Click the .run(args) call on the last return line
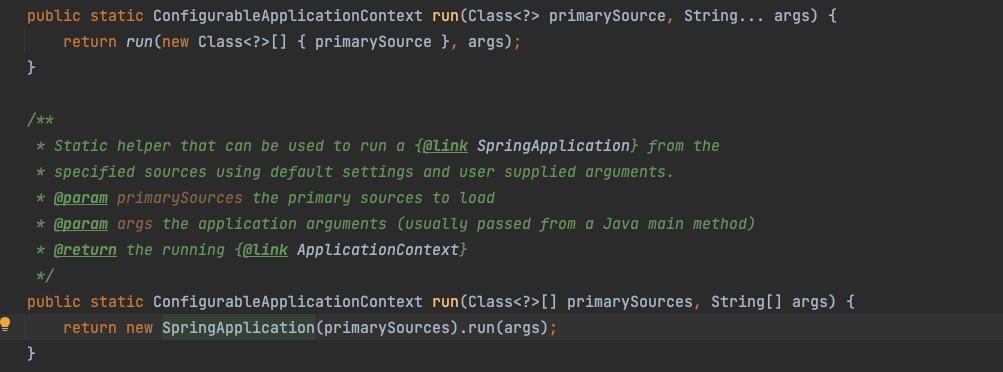This screenshot has height=372, width=1003. pos(505,327)
